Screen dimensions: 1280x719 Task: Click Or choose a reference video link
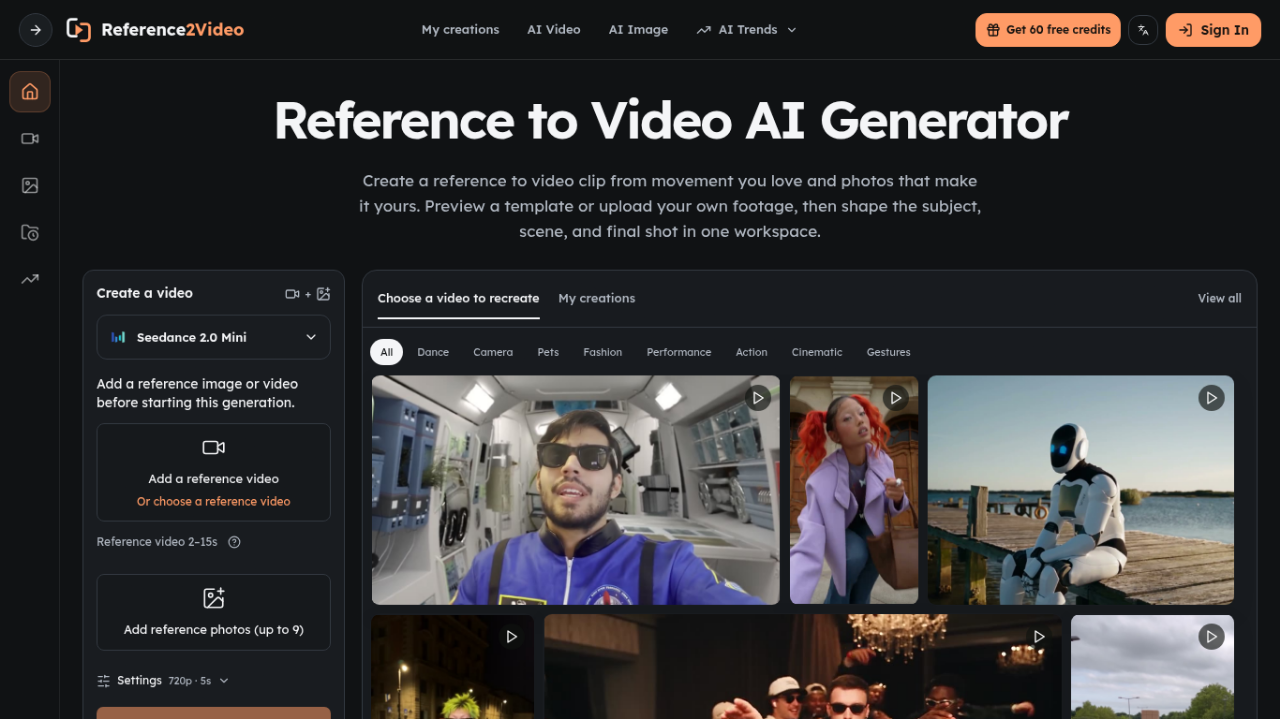tap(214, 502)
